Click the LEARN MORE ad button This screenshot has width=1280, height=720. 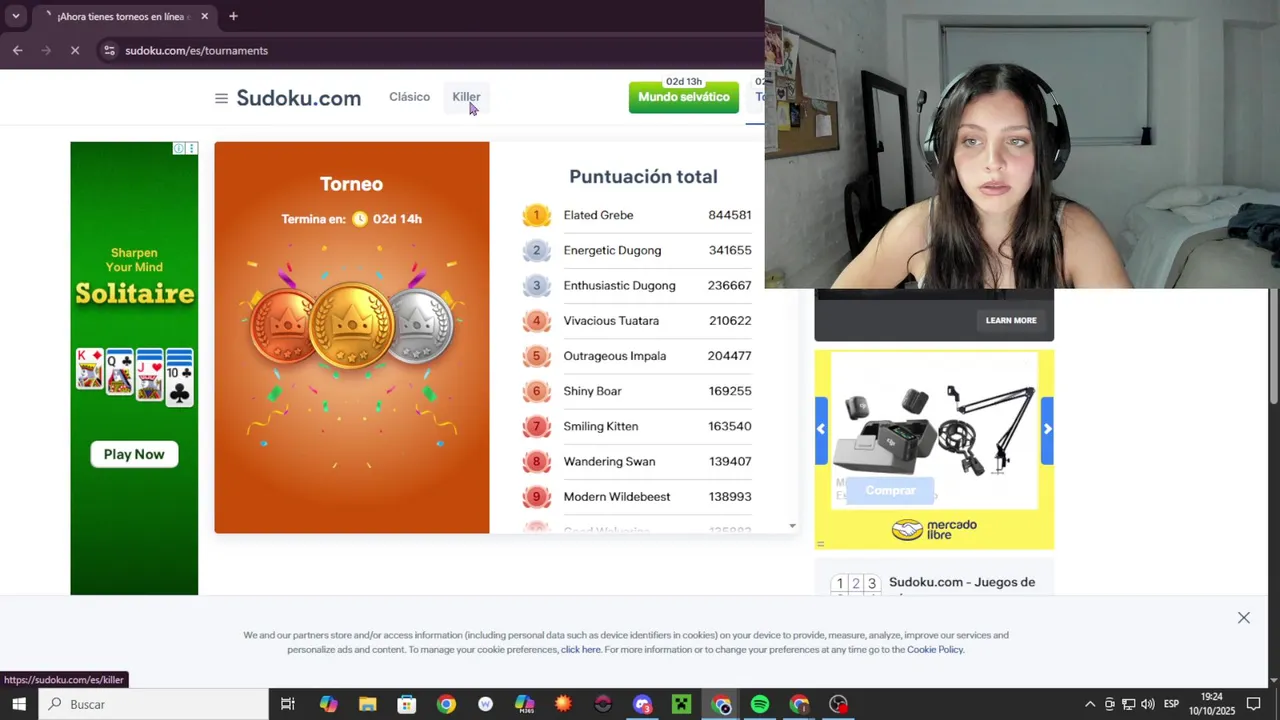(x=1011, y=320)
